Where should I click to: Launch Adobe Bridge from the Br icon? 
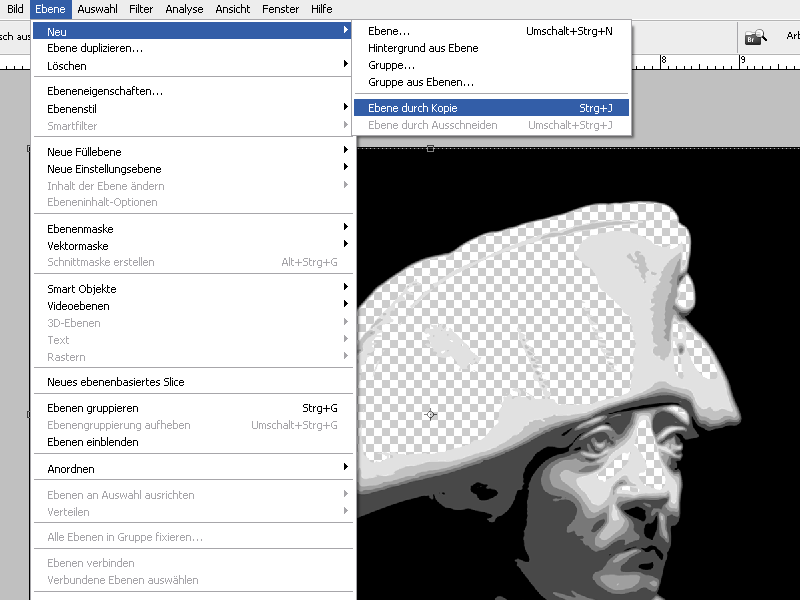click(756, 38)
